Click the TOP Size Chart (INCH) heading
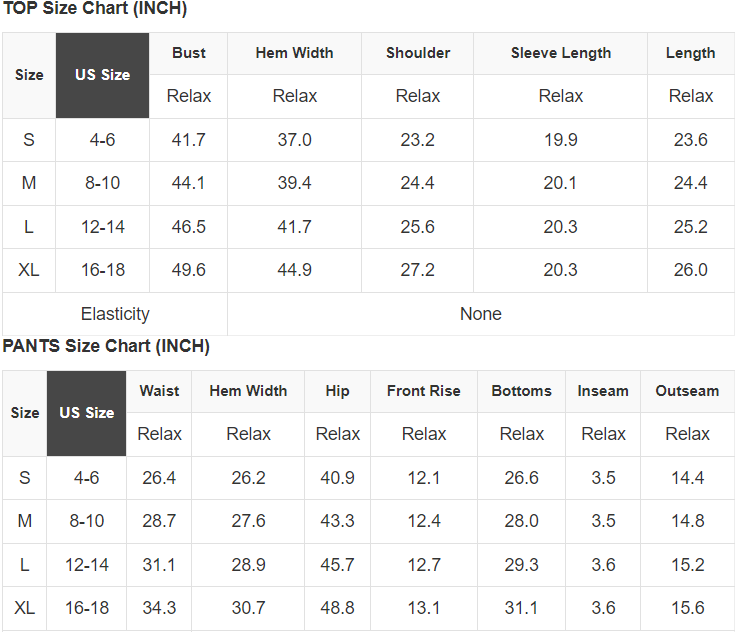Viewport: 736px width, 632px height. coord(95,9)
